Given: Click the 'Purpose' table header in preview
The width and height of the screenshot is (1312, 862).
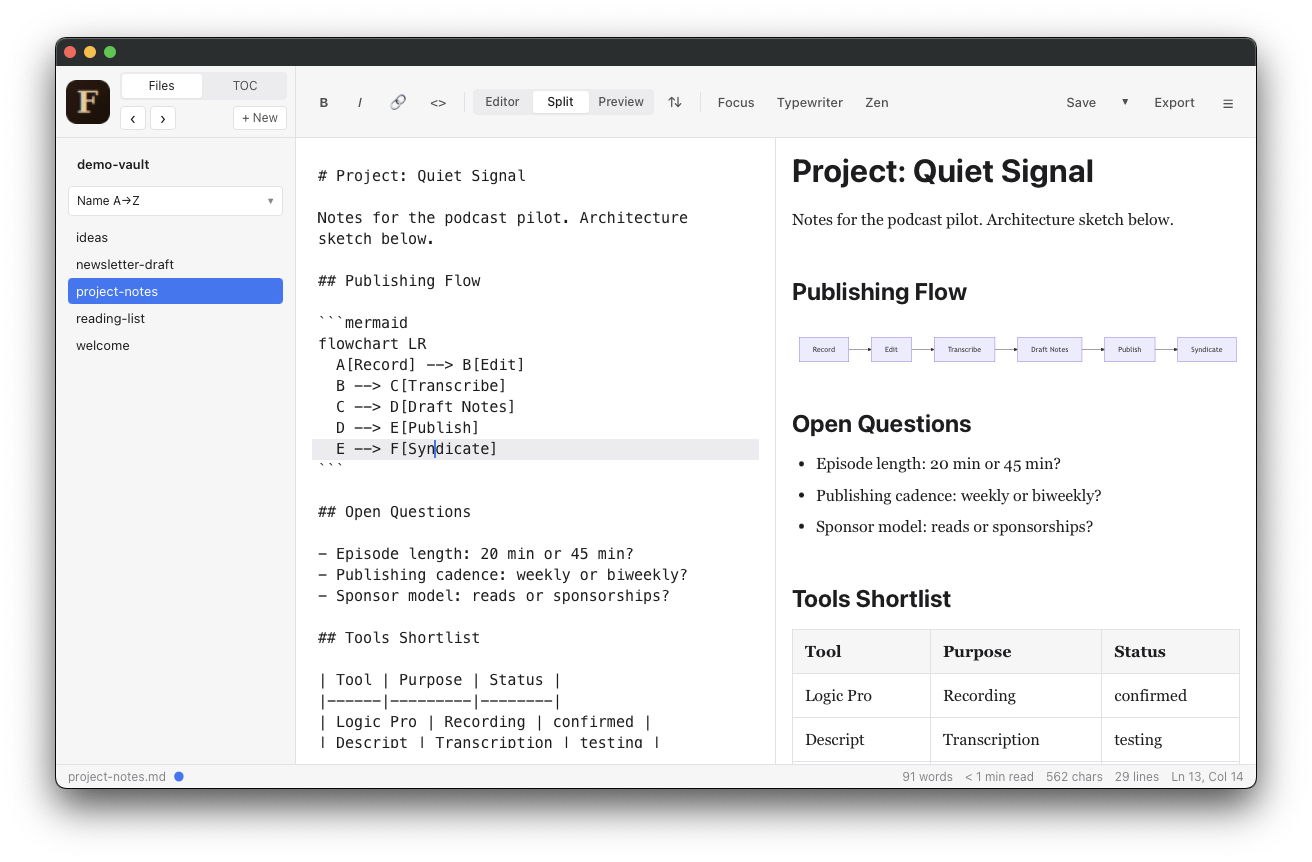Looking at the screenshot, I should coord(1016,652).
